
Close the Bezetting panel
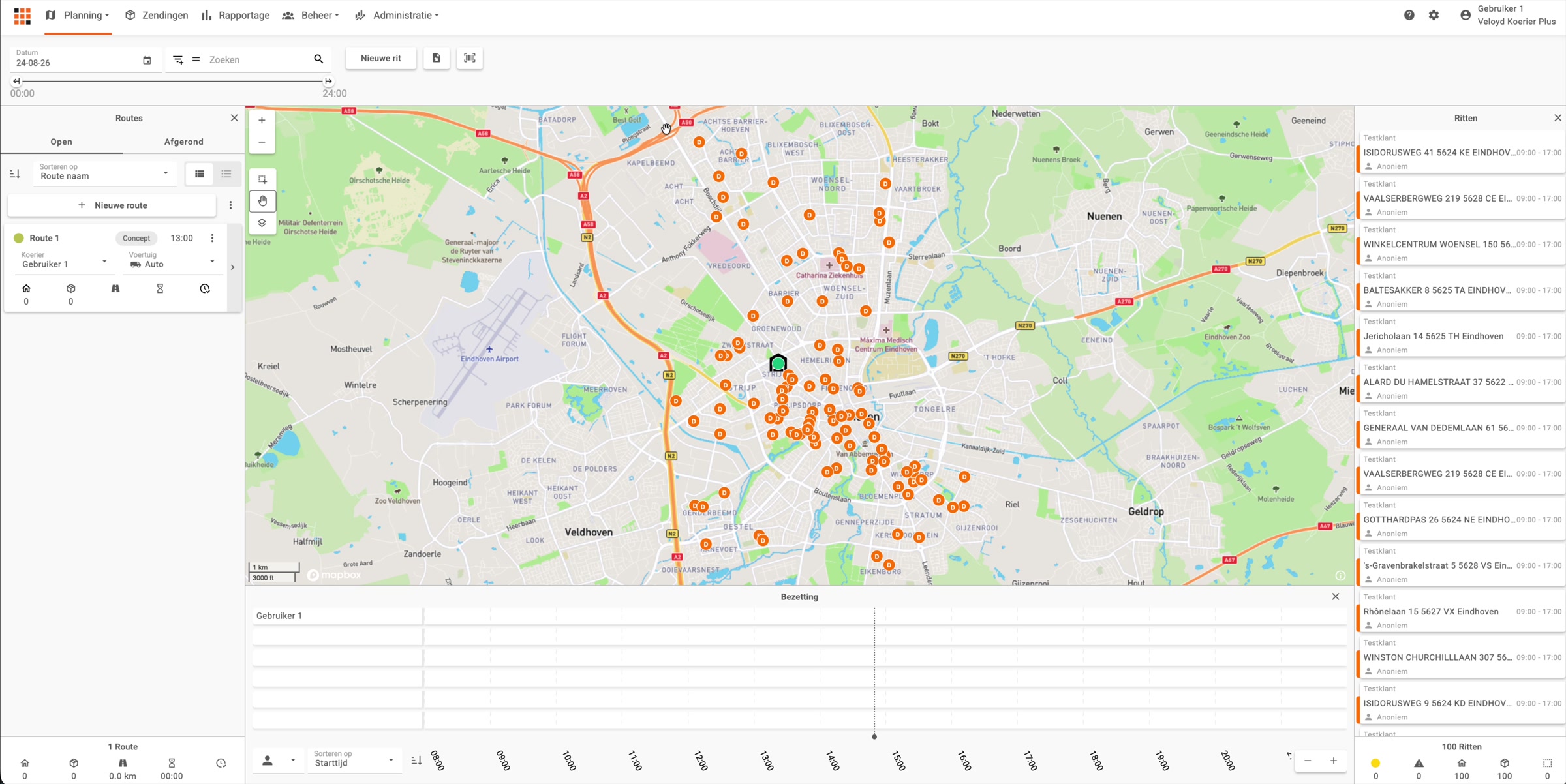[1336, 596]
